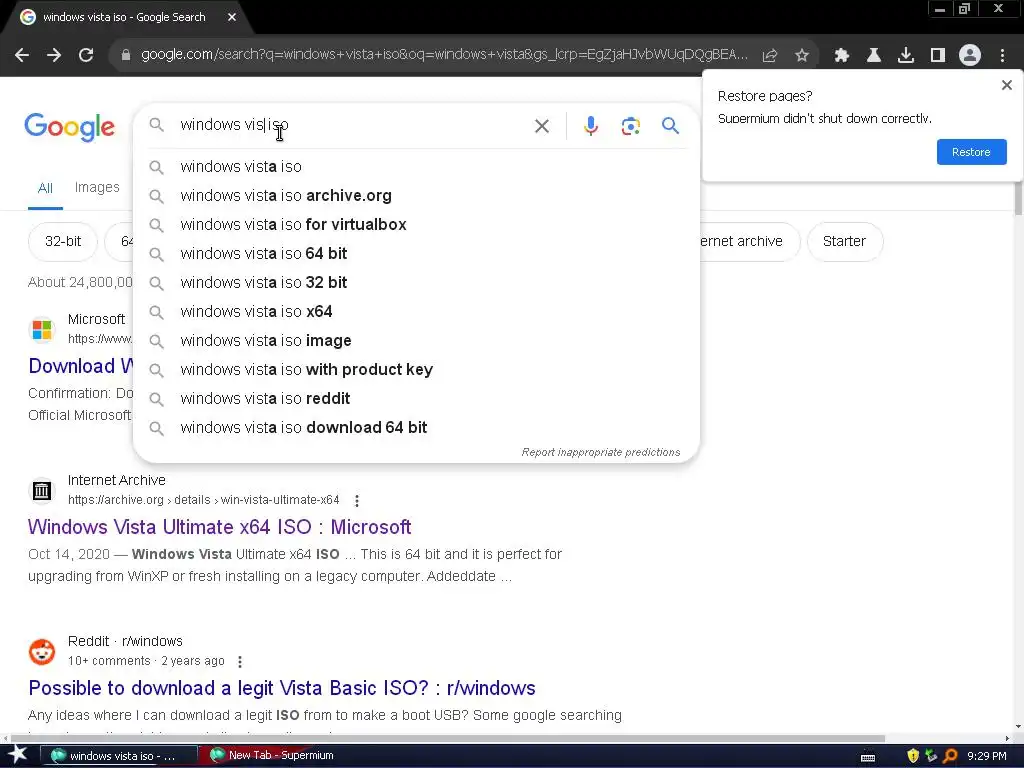The height and width of the screenshot is (768, 1024).
Task: Select suggestion windows vista iso for virtualbox
Action: coord(416,225)
